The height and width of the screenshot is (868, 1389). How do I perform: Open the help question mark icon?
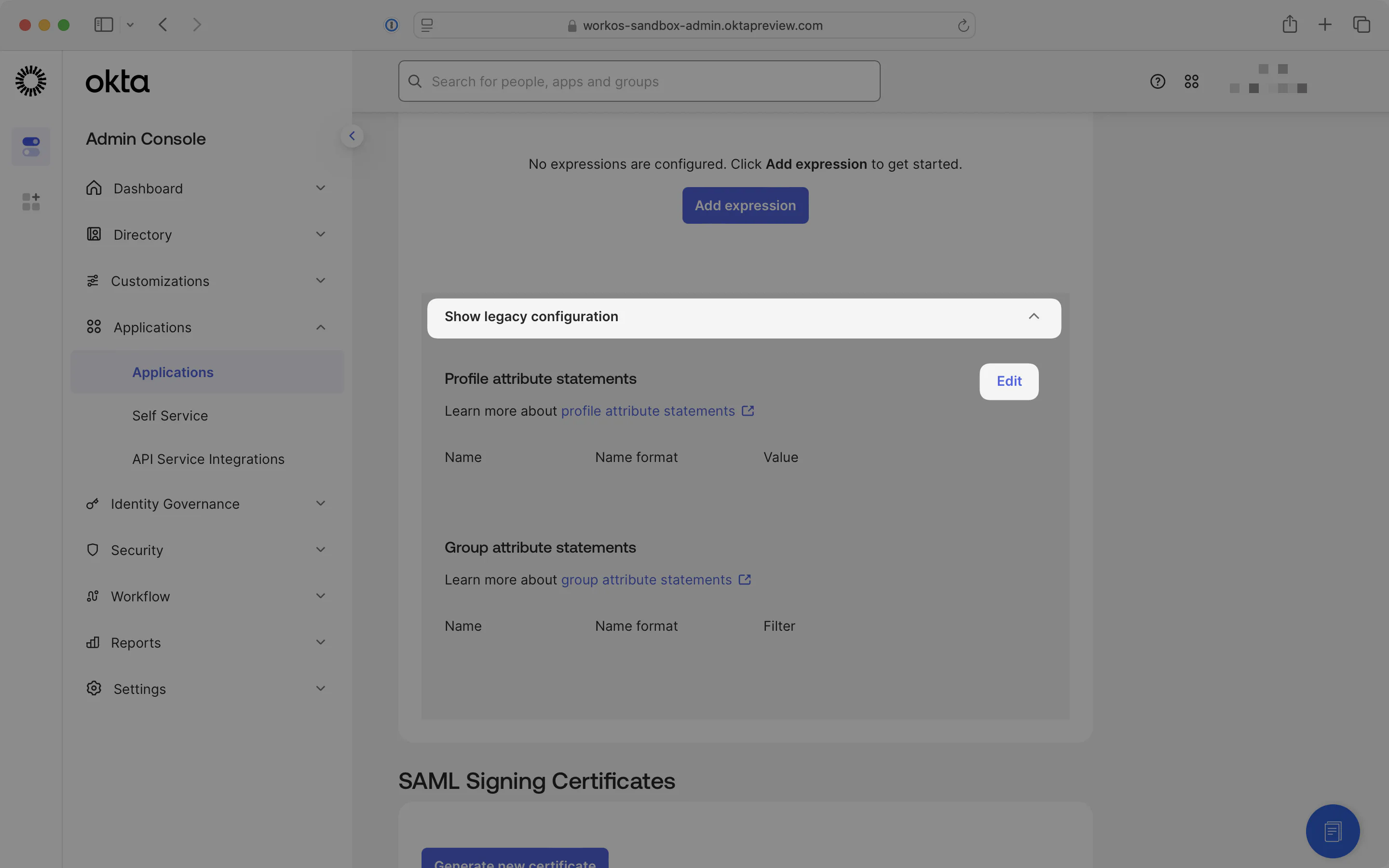(x=1157, y=81)
